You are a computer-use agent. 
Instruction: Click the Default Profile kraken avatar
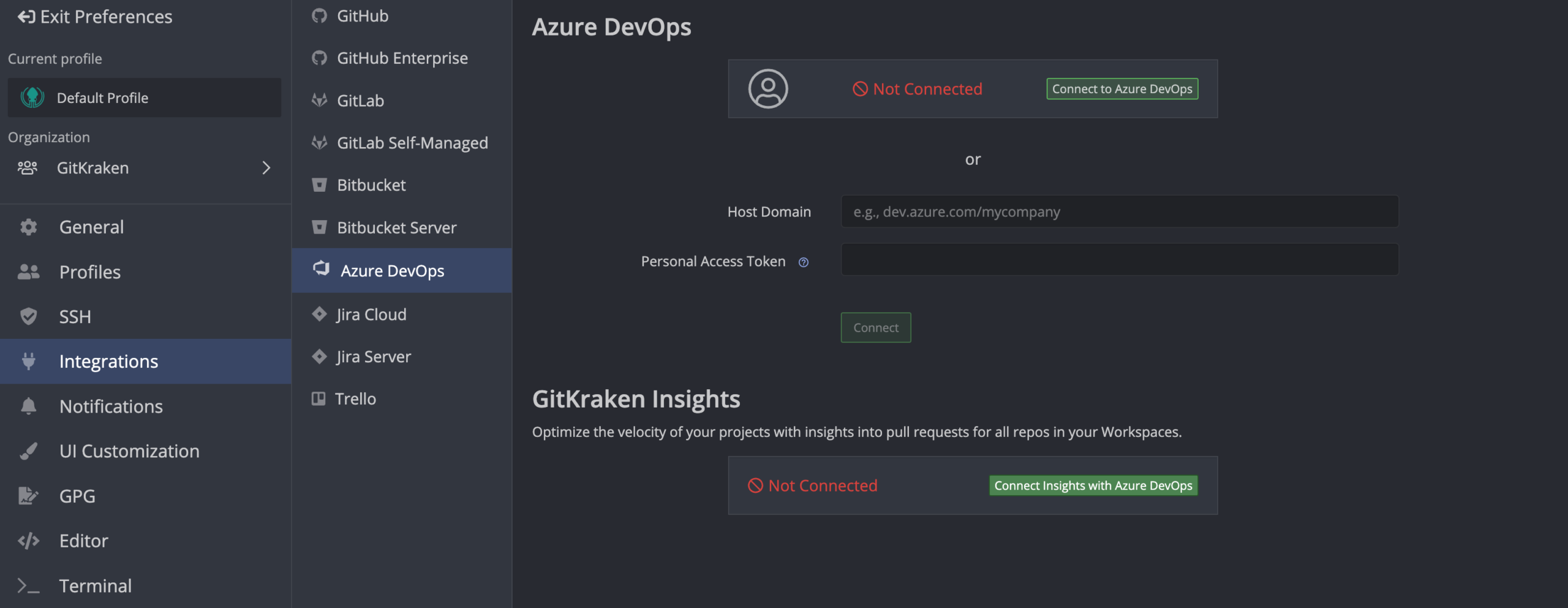pyautogui.click(x=32, y=97)
